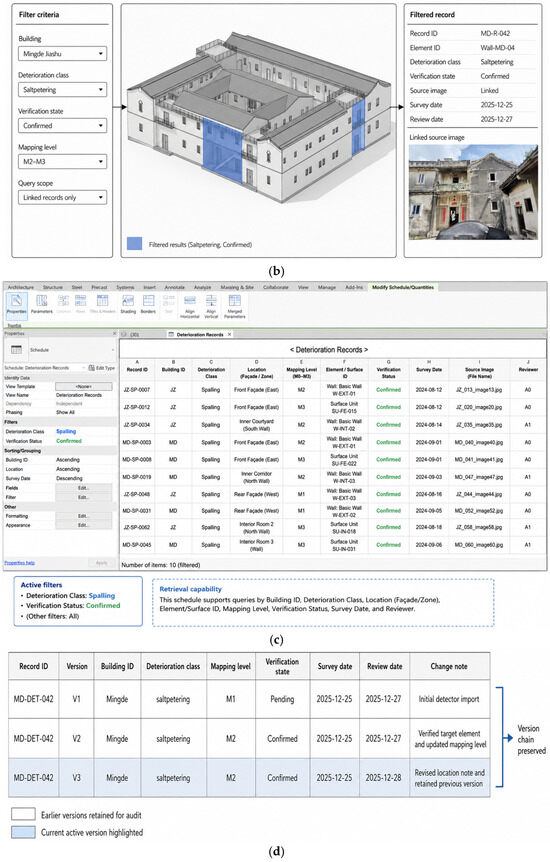
Task: Click the Edit Type icon
Action: (x=102, y=367)
